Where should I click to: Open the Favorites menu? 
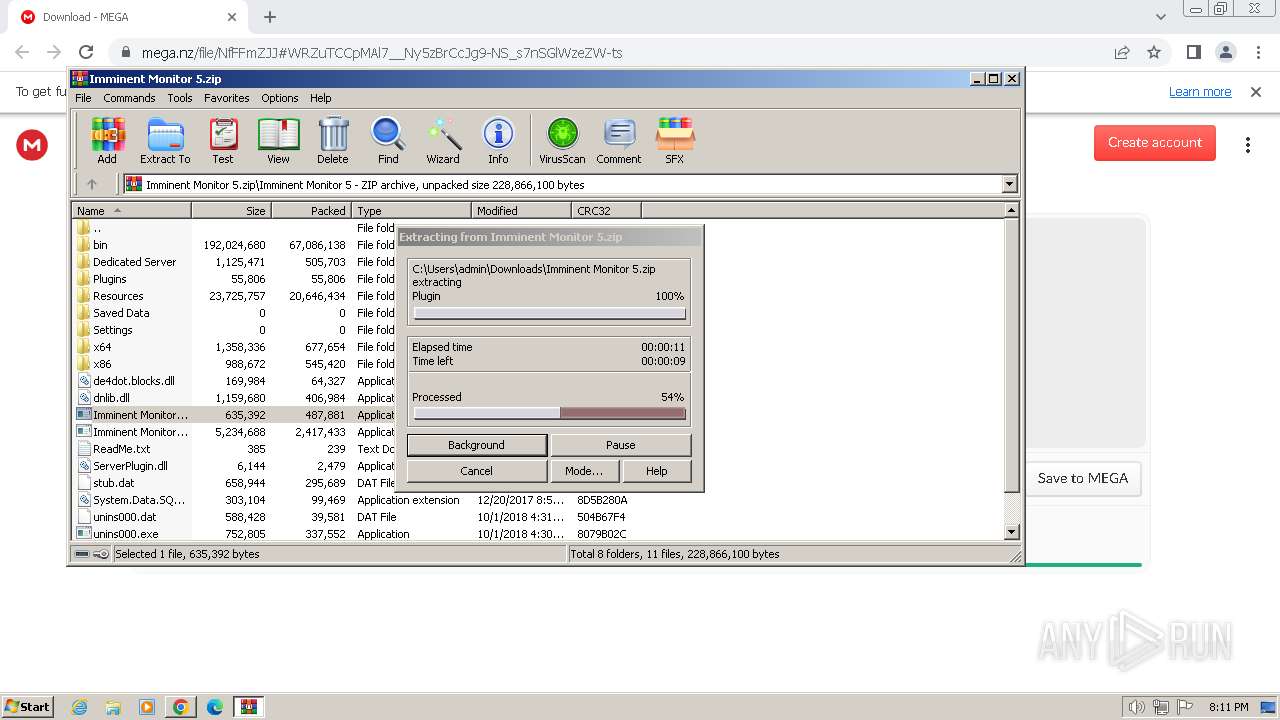tap(227, 98)
